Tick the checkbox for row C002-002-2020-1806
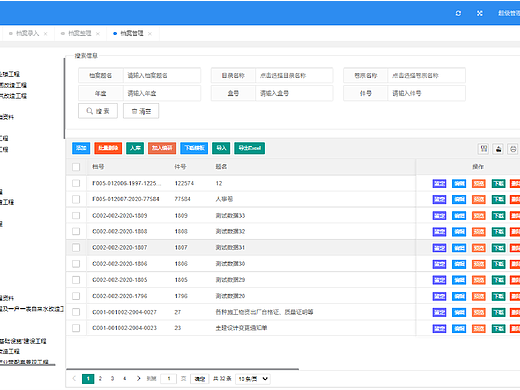 click(76, 264)
